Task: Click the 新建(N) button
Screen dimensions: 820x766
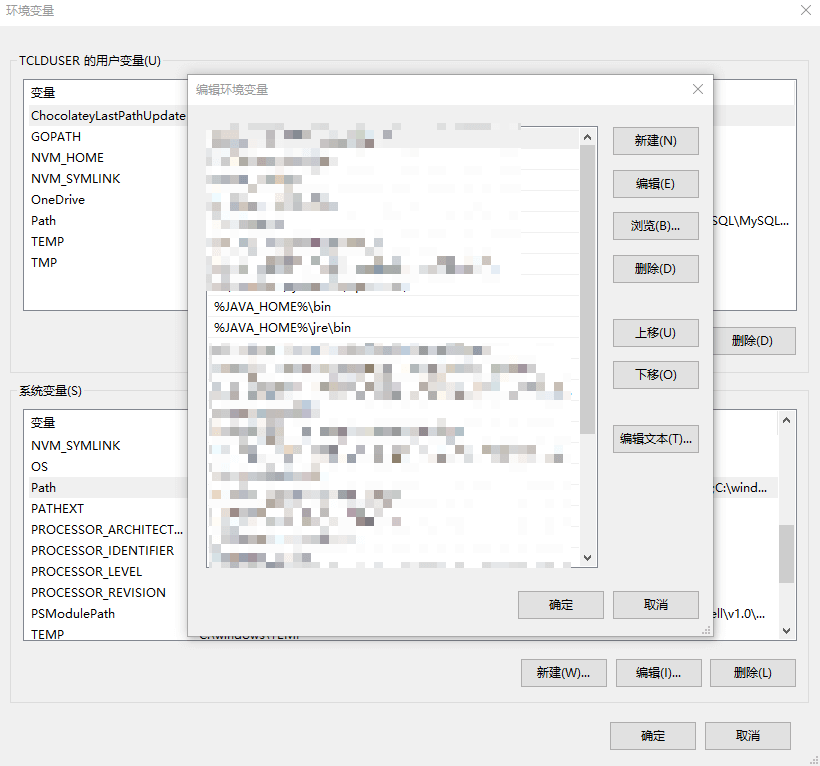Action: [x=655, y=141]
